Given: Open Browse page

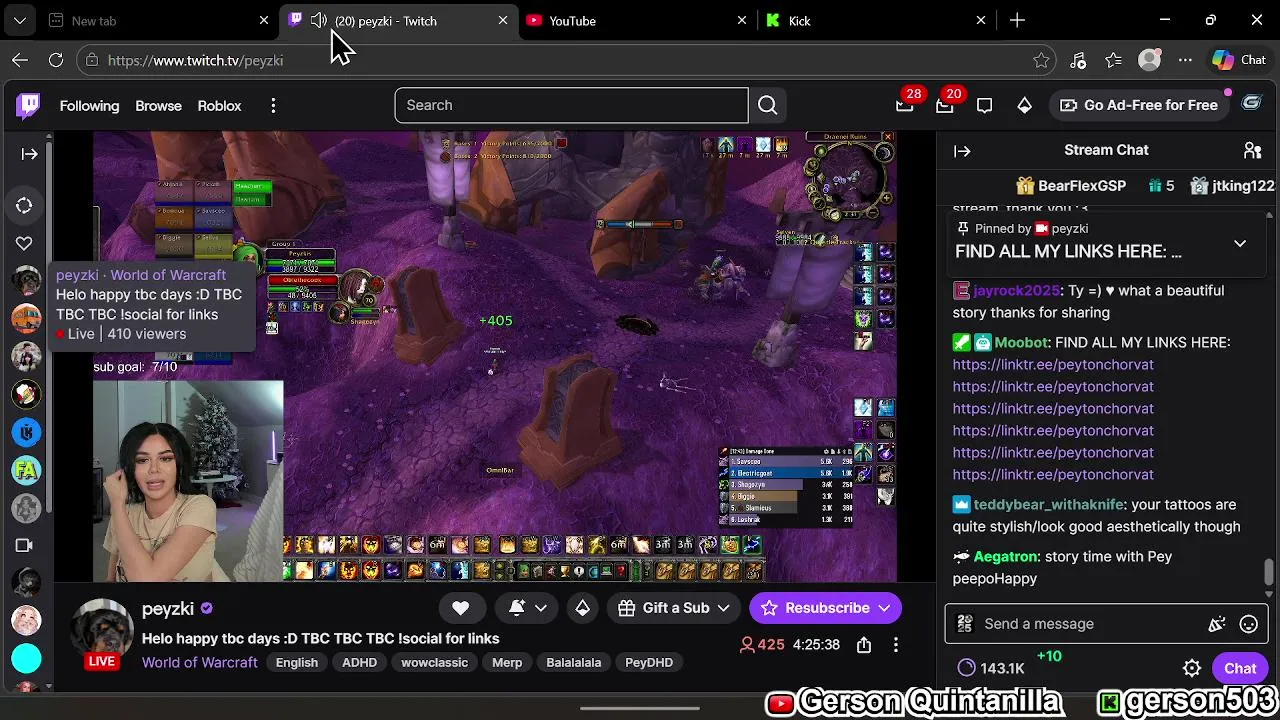Looking at the screenshot, I should point(158,105).
